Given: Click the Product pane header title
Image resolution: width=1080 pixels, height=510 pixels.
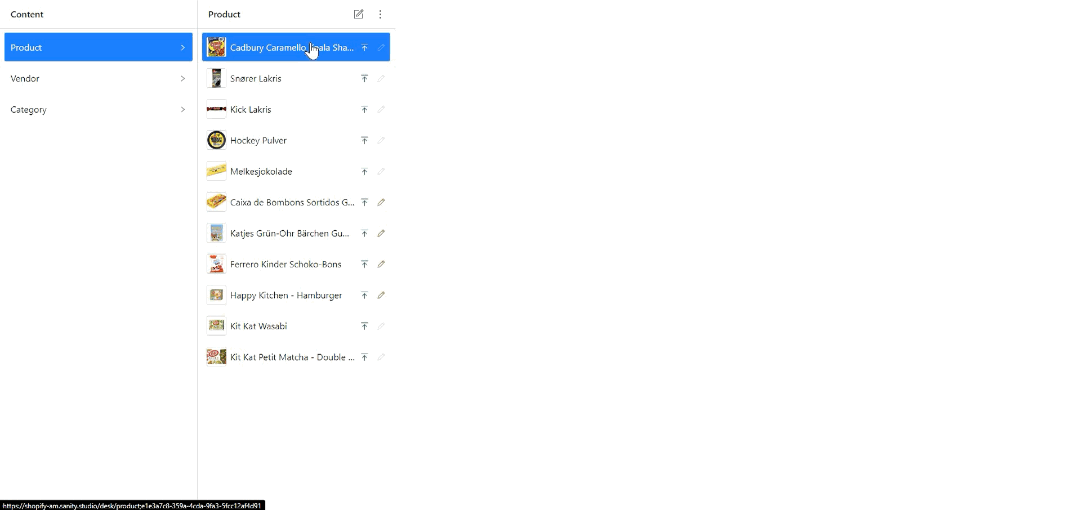Looking at the screenshot, I should [225, 14].
